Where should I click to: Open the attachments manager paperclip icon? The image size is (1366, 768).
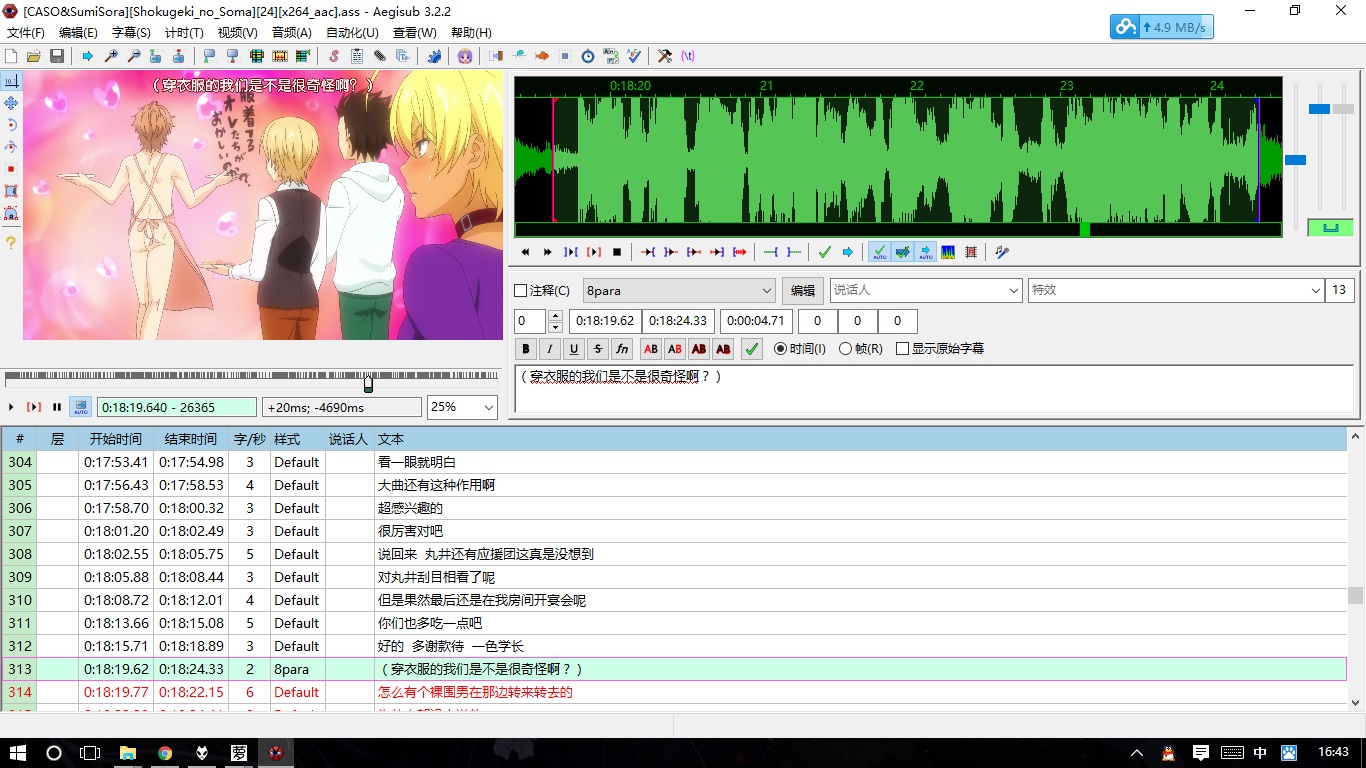coord(380,56)
